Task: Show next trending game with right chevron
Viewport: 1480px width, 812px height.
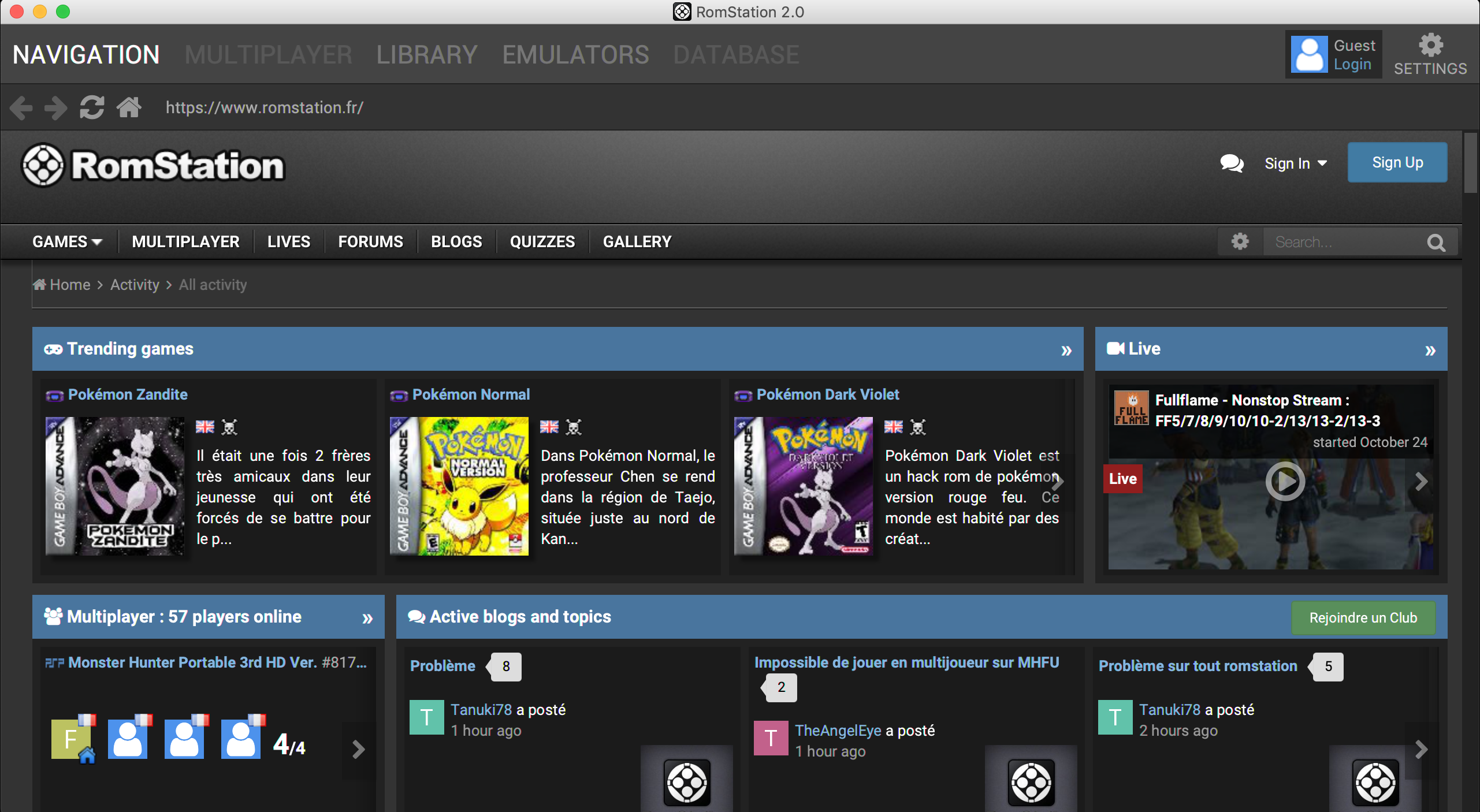Action: point(1058,481)
